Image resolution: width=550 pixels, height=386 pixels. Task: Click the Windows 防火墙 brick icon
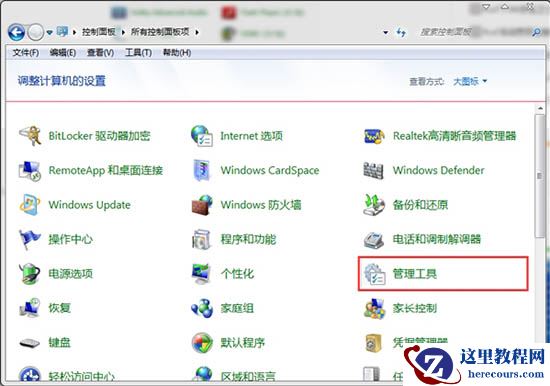[202, 205]
